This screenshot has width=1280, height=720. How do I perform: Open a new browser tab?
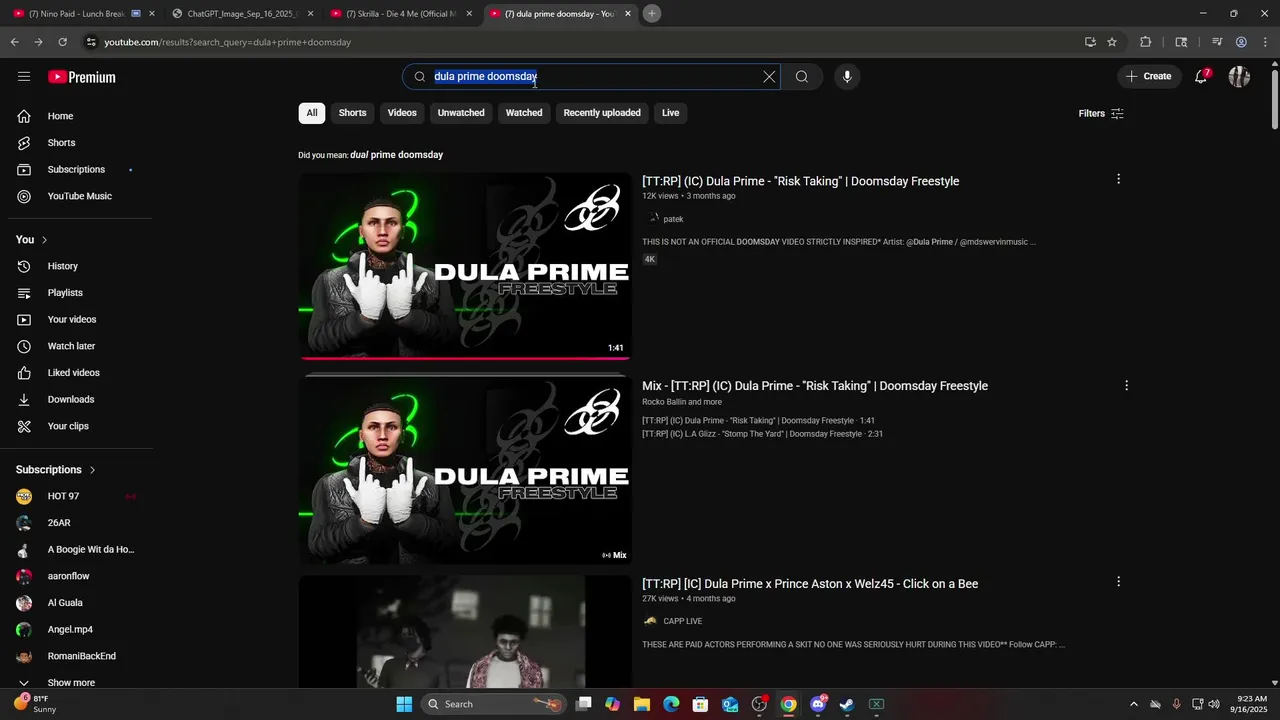(x=652, y=14)
